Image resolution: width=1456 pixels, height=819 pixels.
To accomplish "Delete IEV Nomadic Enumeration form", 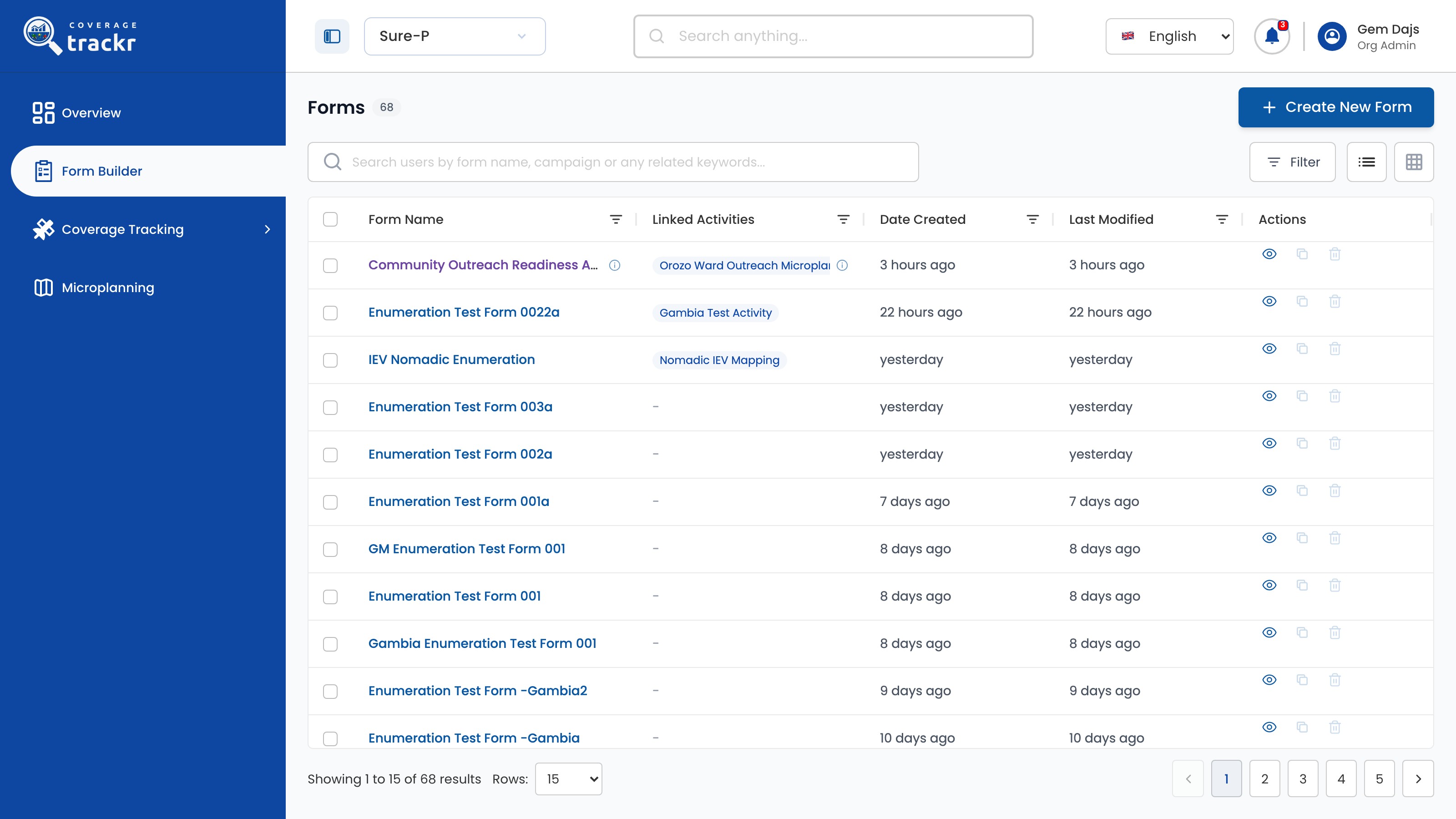I will tap(1335, 349).
